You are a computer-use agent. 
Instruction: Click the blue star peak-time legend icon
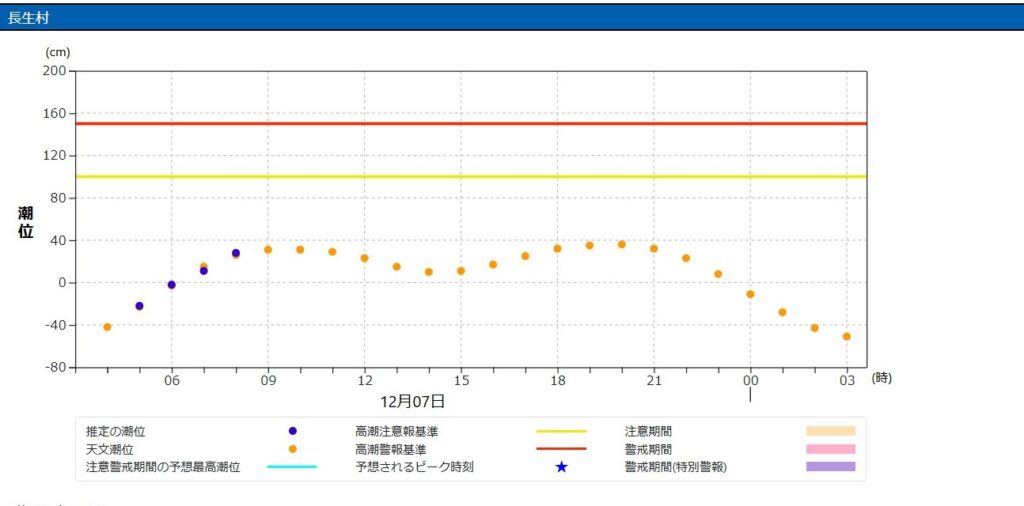(562, 467)
